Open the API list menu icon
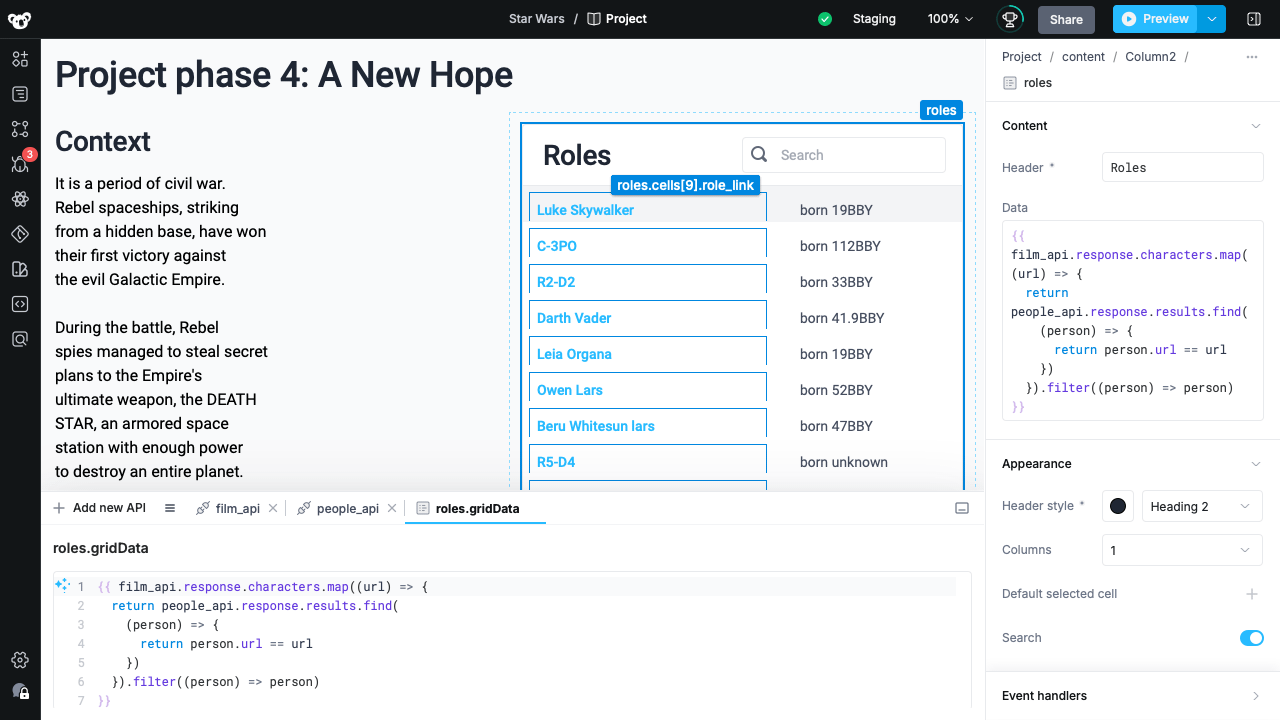Screen dimensions: 1280x720 [x=170, y=508]
